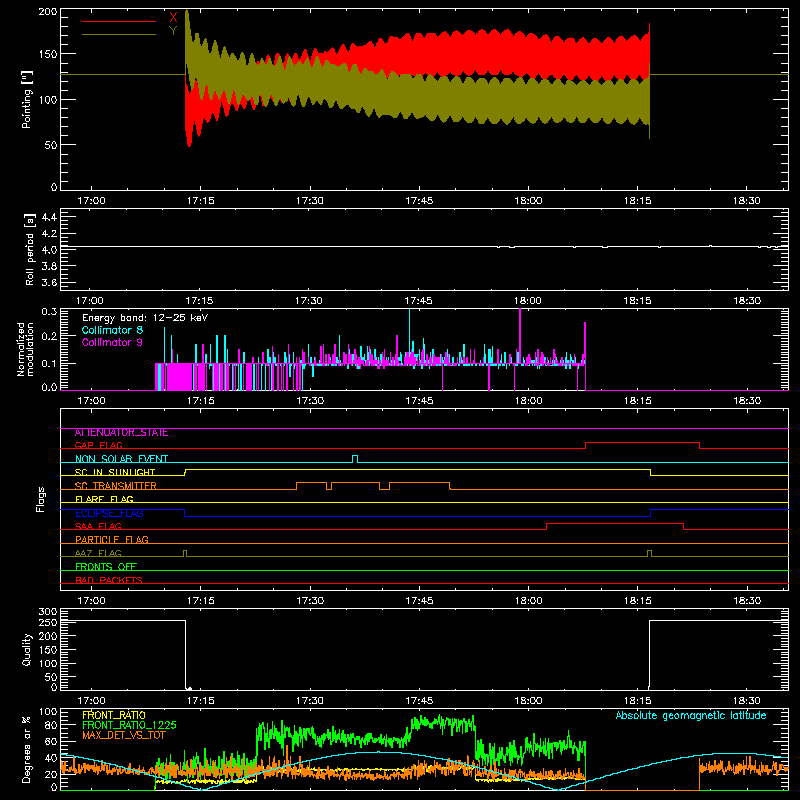This screenshot has width=800, height=800.
Task: Click the 17:00 tick label under Quality plot
Action: tap(91, 701)
